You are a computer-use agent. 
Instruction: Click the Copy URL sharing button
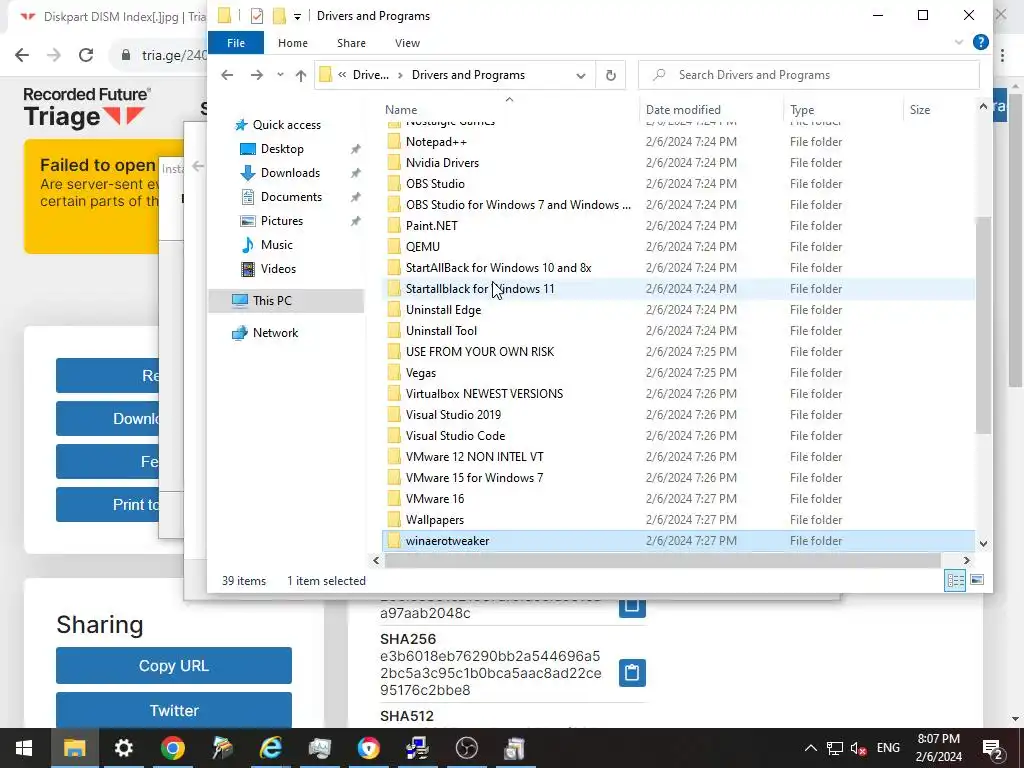click(174, 665)
